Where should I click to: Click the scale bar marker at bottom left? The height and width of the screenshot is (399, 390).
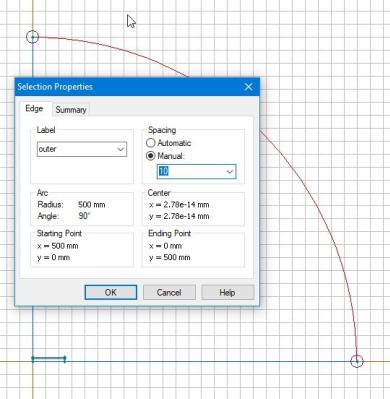[49, 359]
